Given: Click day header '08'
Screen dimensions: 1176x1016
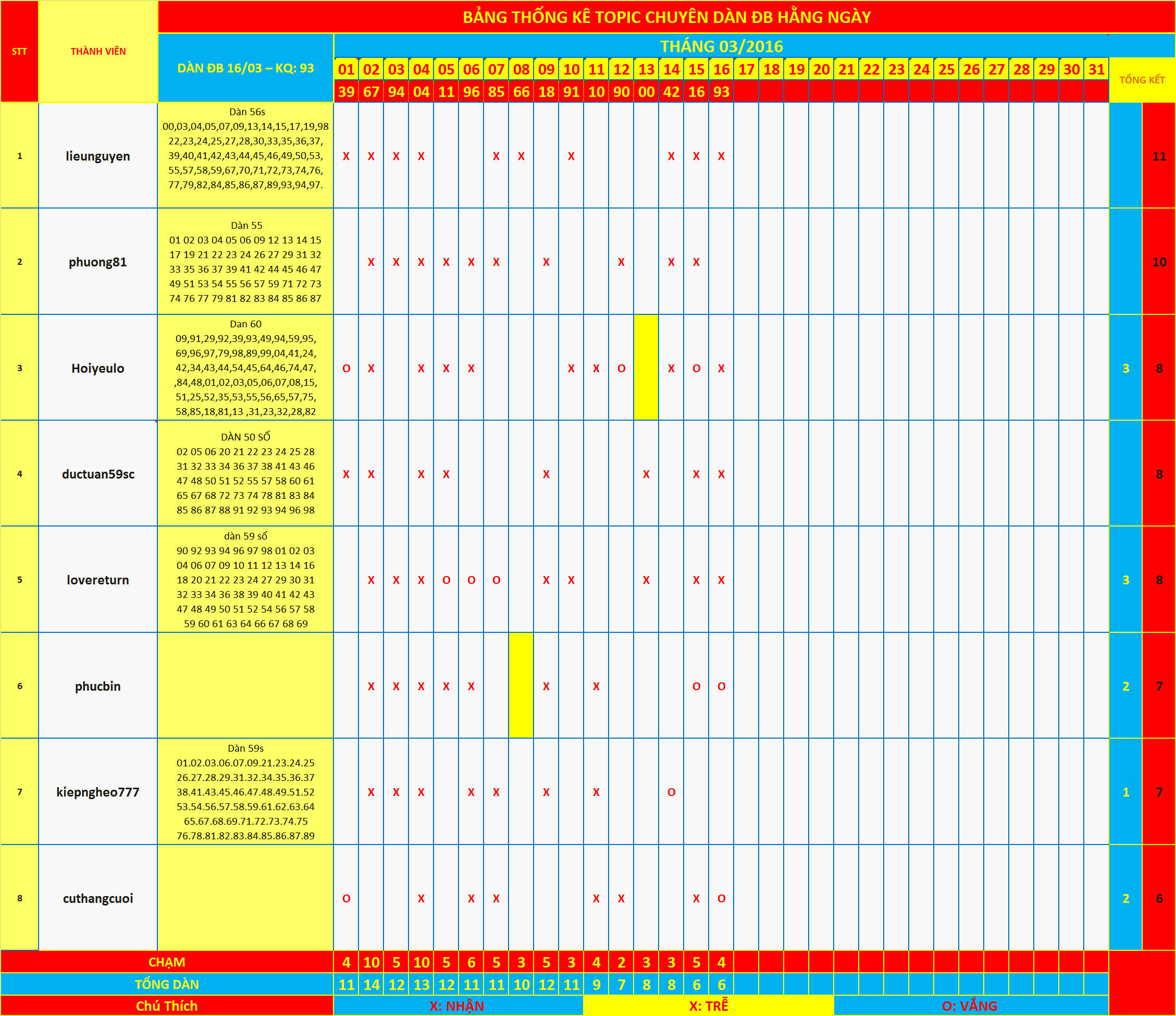Looking at the screenshot, I should click(x=521, y=69).
